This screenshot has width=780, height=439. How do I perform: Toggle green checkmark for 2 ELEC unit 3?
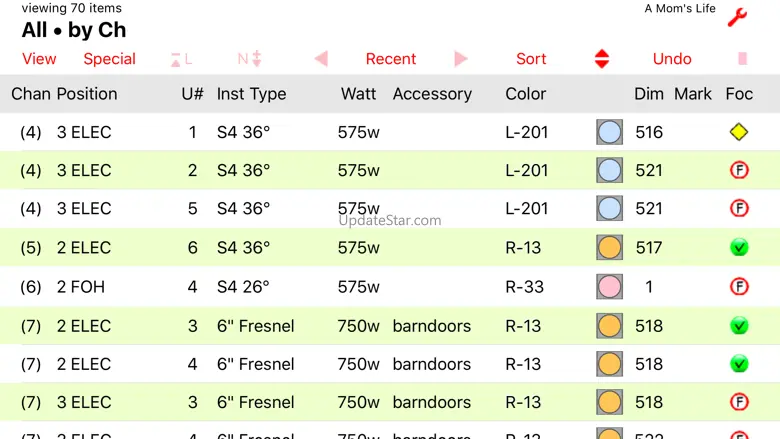coord(739,326)
